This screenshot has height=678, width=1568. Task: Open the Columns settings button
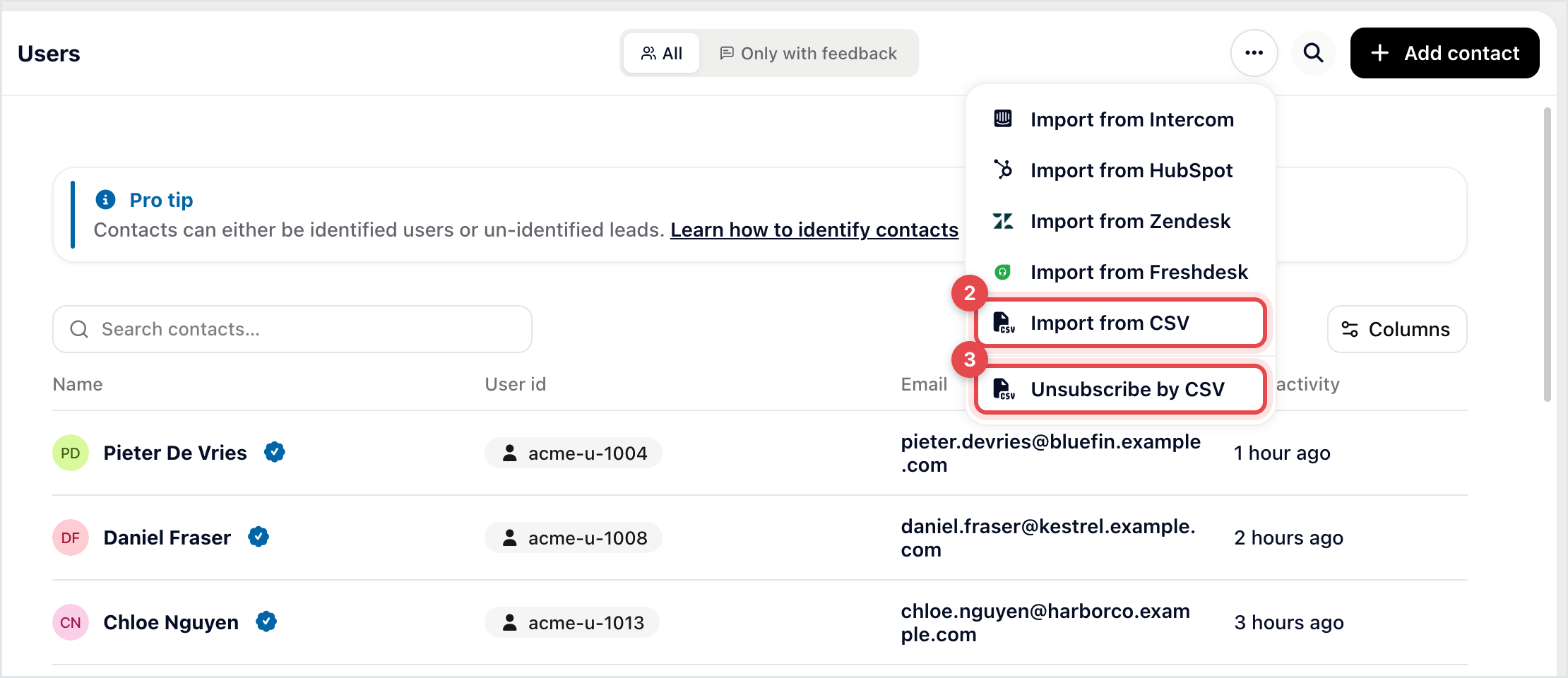click(x=1397, y=329)
